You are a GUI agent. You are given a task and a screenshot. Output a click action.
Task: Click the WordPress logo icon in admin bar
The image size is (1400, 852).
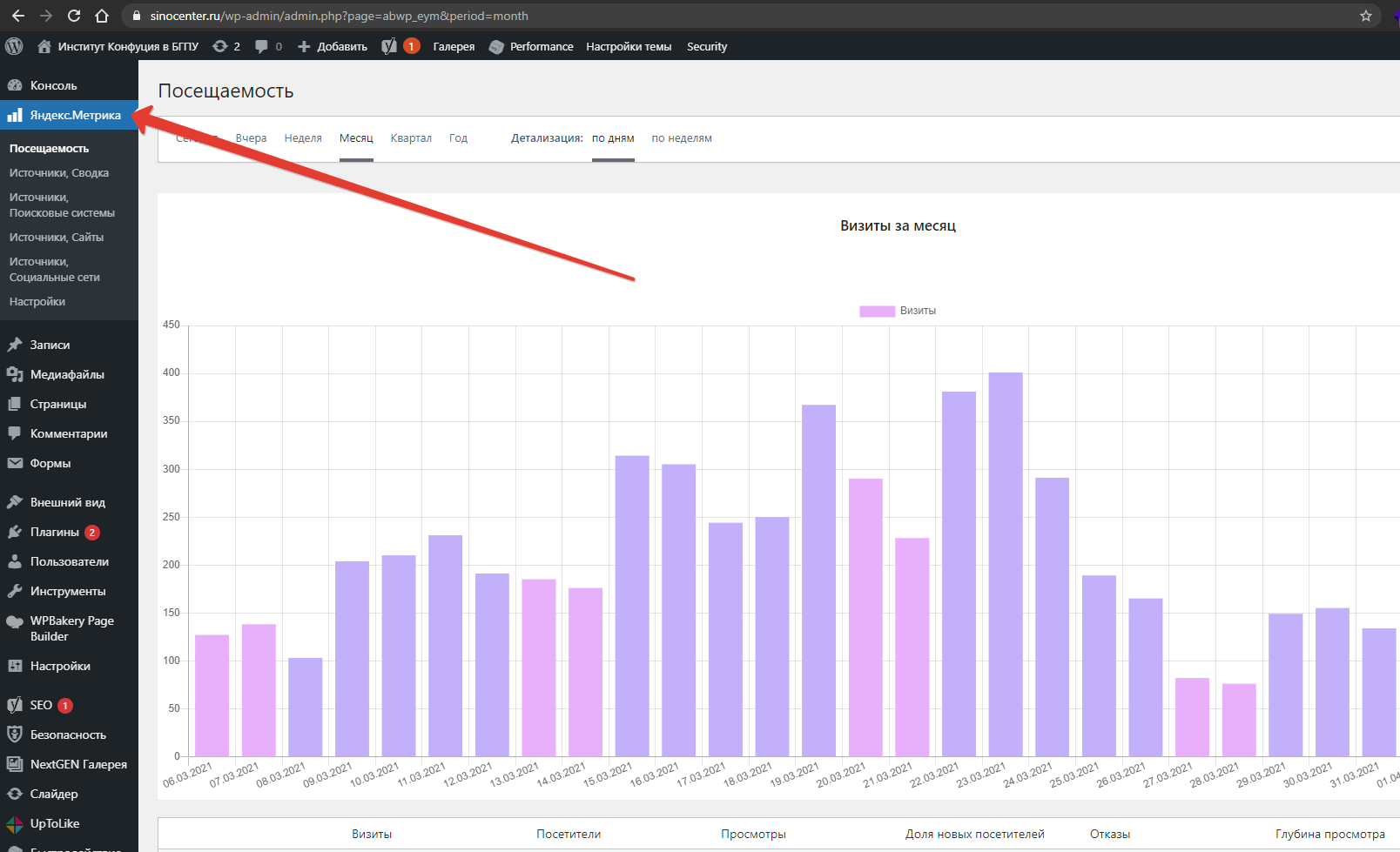pos(14,46)
